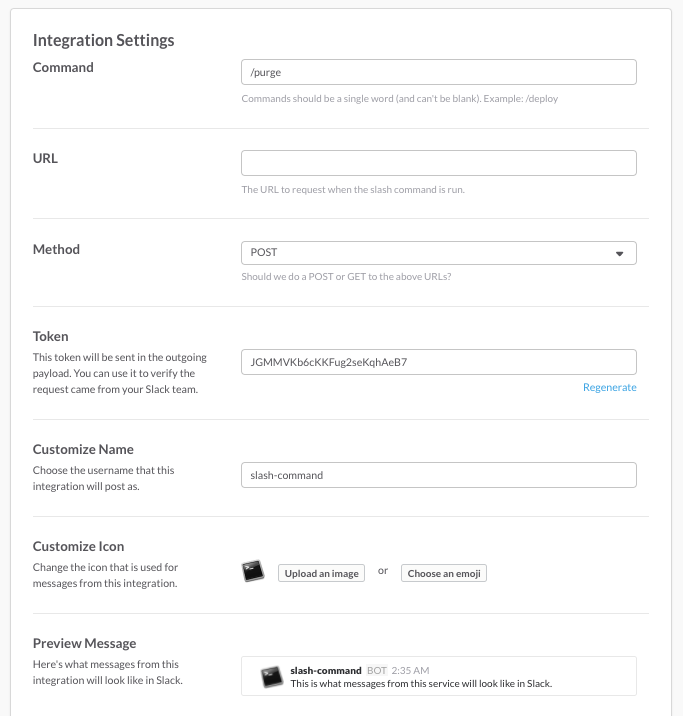The image size is (683, 716).
Task: Click the BOT badge in the preview message
Action: (377, 670)
